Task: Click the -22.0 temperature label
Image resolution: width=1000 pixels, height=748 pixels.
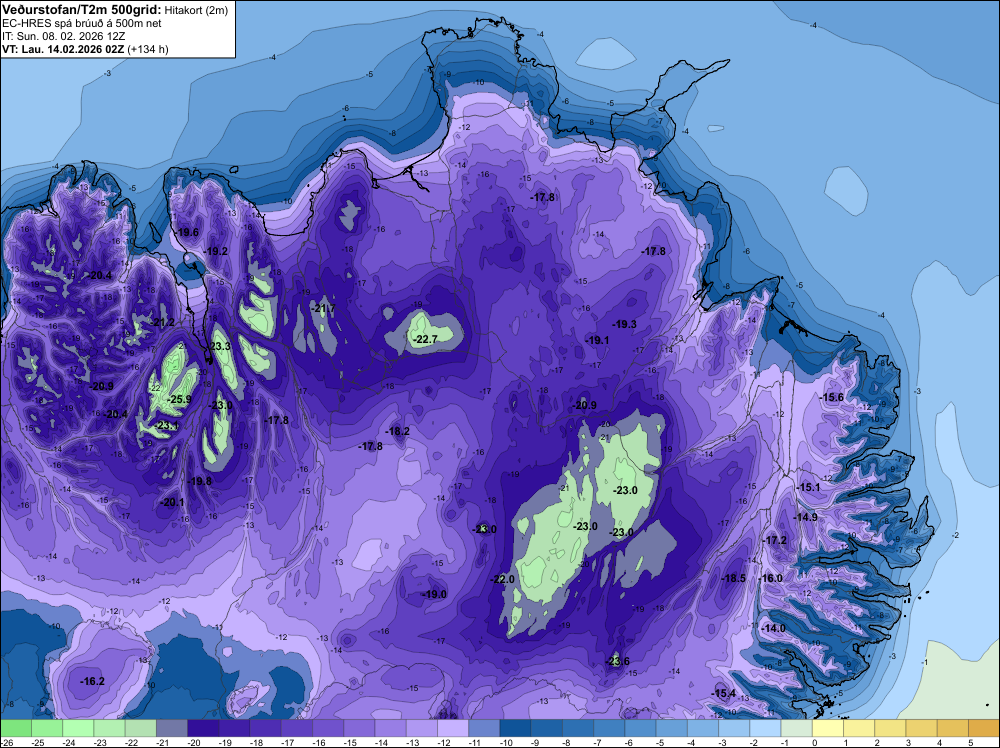Action: (x=503, y=579)
